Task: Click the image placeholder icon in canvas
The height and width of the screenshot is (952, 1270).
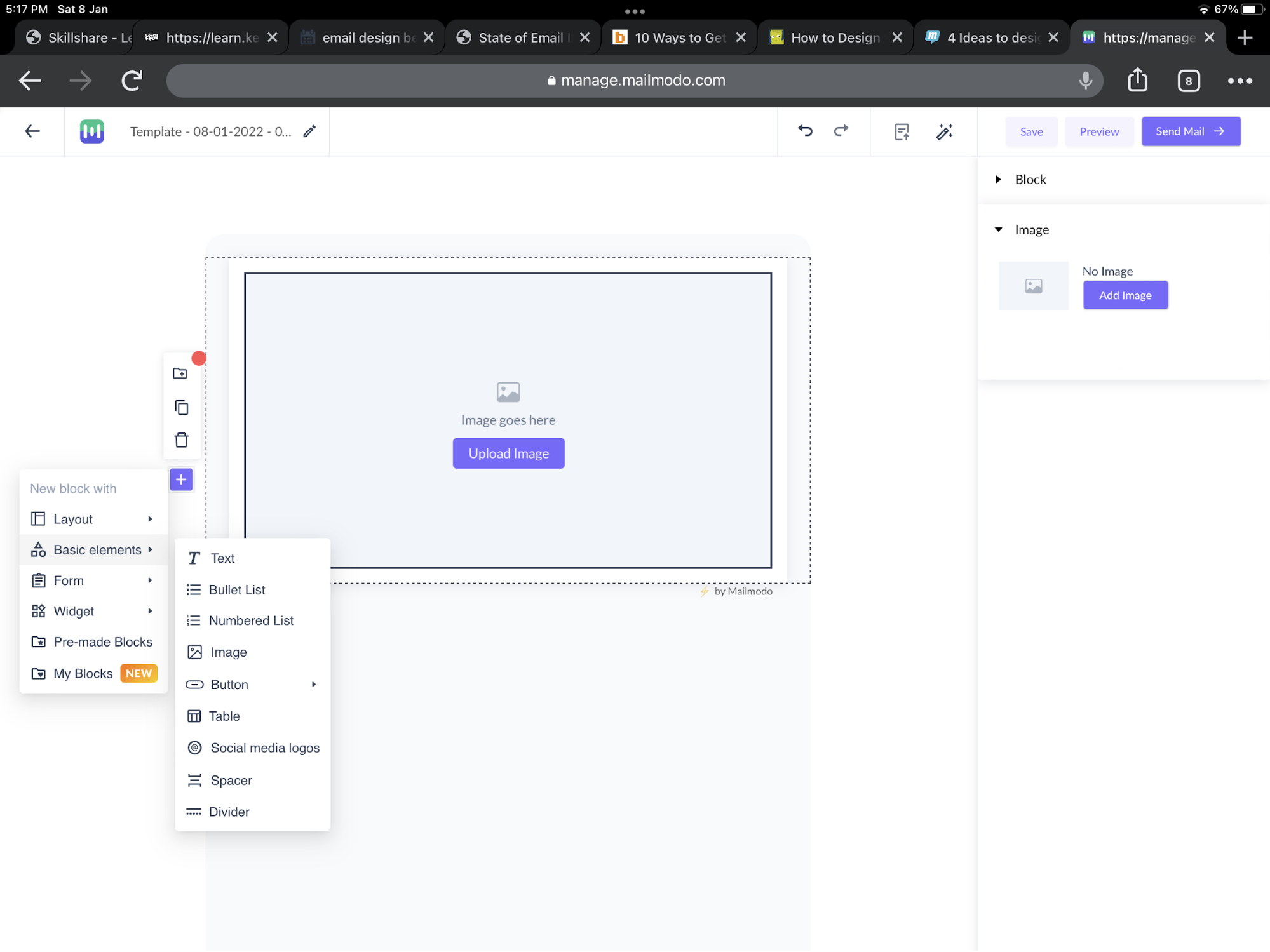Action: pos(508,392)
